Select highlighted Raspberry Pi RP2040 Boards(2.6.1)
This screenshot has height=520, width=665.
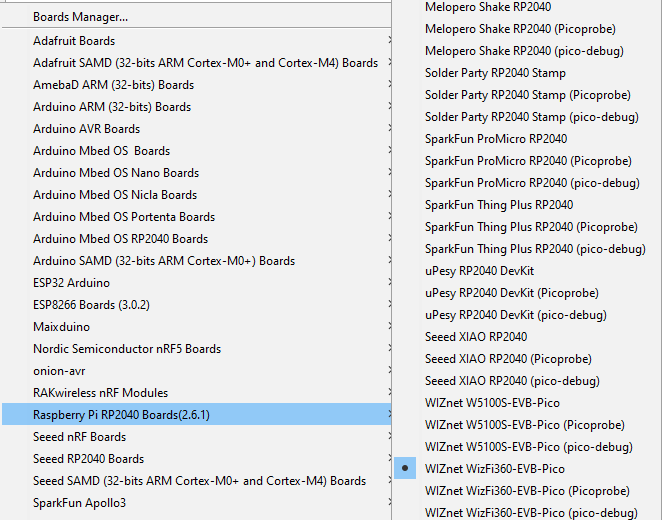196,415
